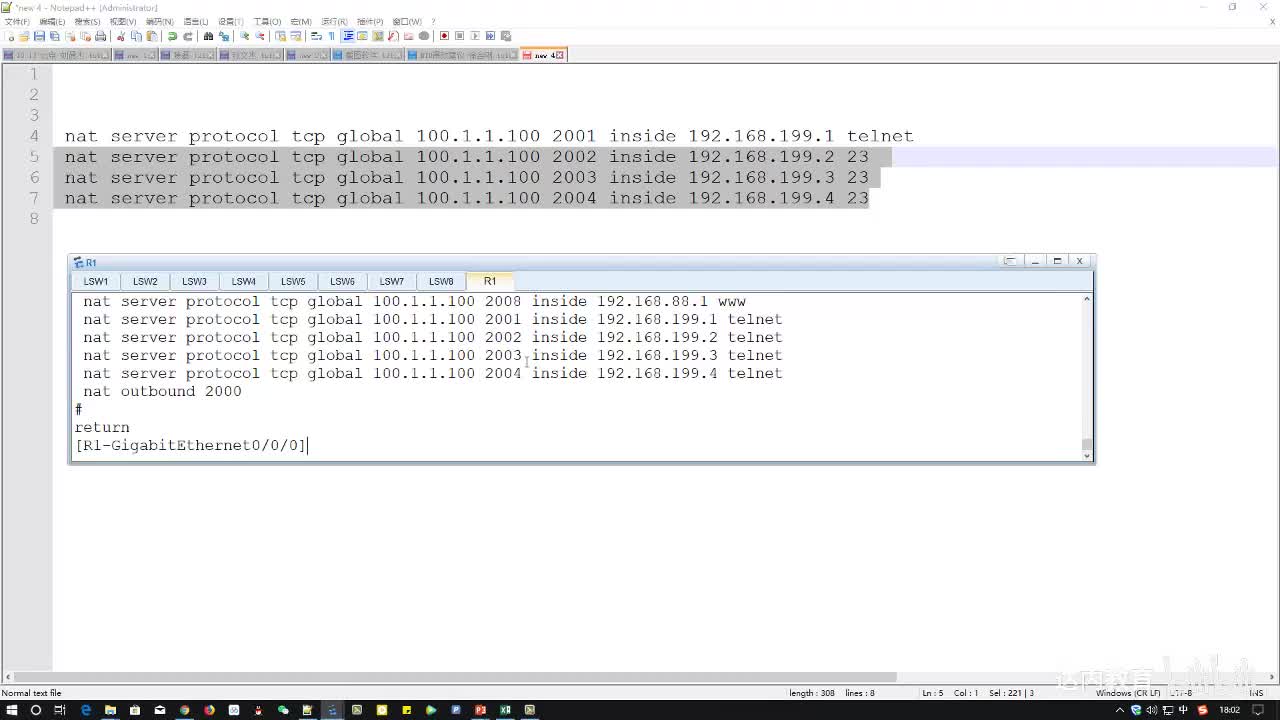Viewport: 1280px width, 720px height.
Task: Click the R1 terminal scroll-up arrow
Action: tap(1087, 299)
